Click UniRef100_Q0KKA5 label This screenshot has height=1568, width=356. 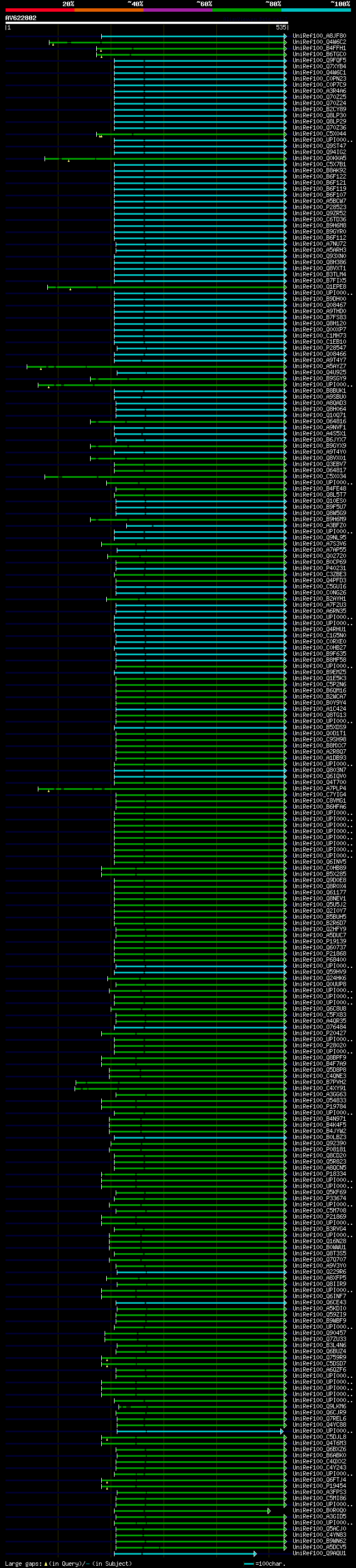coord(319,159)
